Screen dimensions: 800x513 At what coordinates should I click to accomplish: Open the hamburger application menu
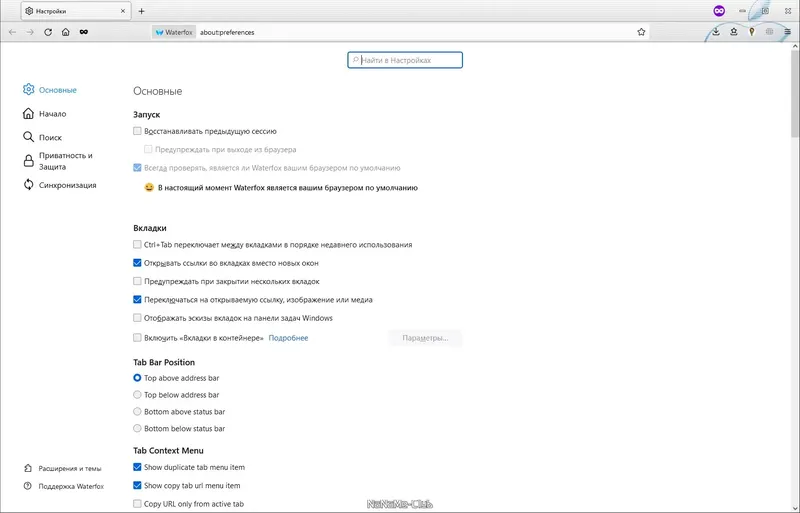(x=788, y=32)
